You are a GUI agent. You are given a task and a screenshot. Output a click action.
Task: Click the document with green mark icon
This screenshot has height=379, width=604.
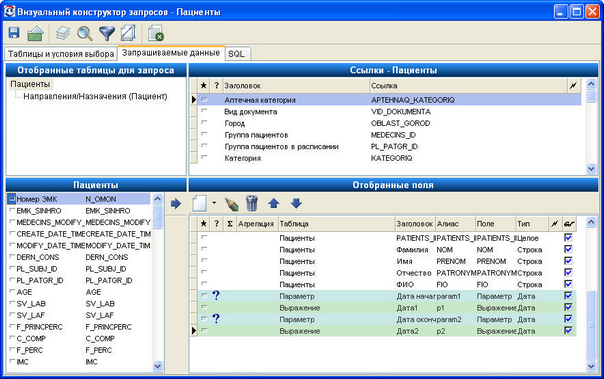[x=156, y=33]
